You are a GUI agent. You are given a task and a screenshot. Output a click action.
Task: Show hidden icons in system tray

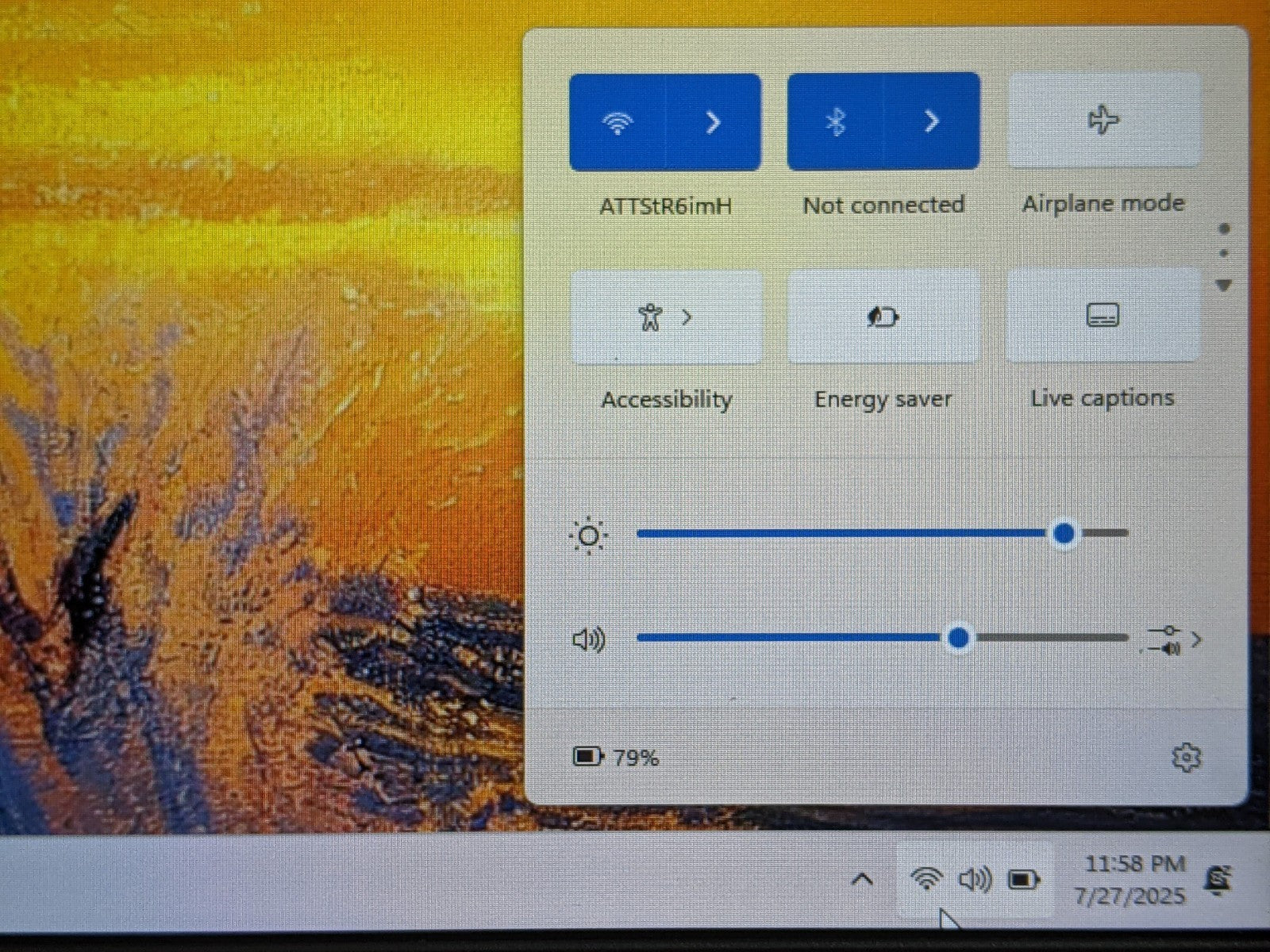863,879
